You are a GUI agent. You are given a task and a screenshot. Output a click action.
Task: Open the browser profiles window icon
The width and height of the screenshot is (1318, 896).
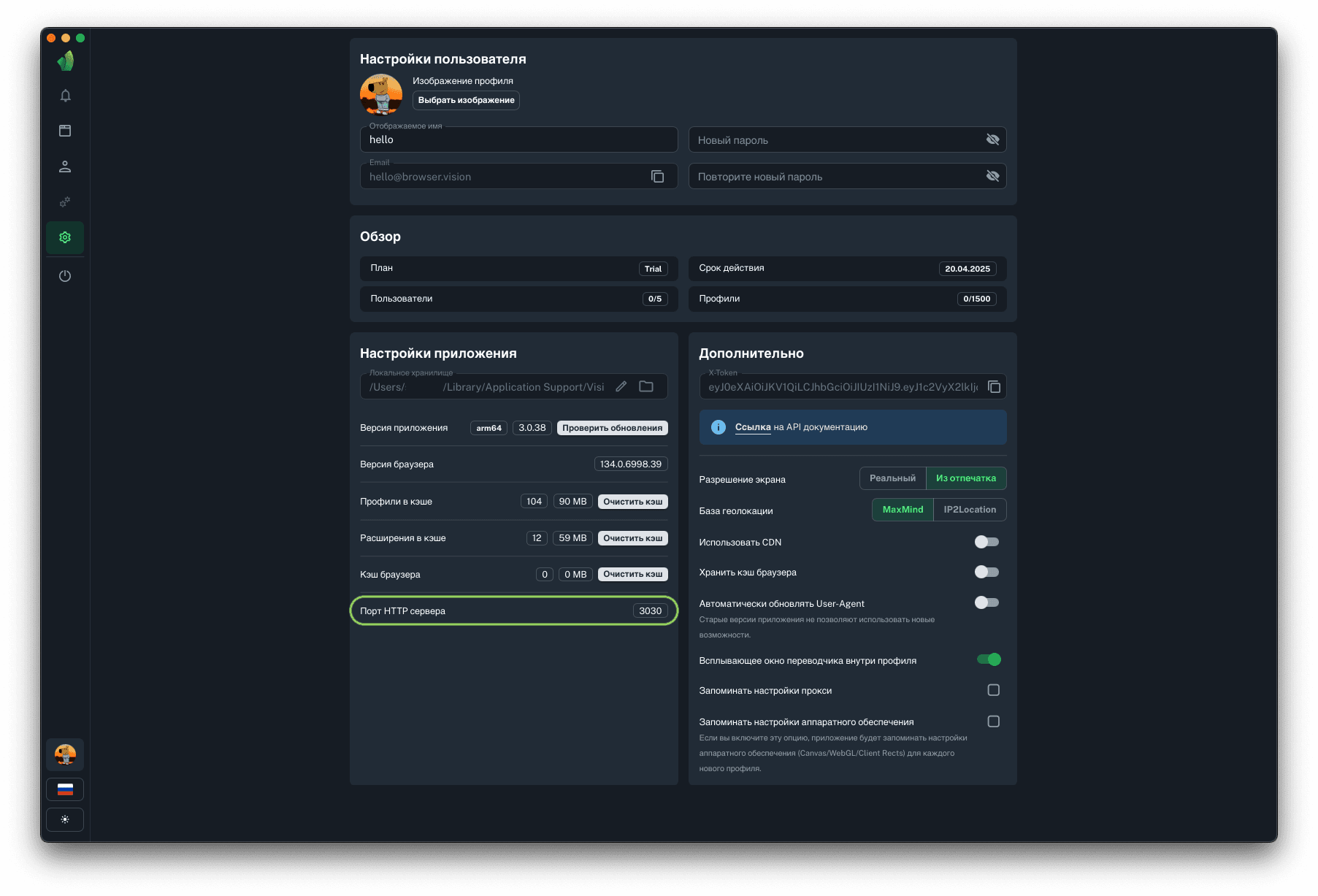click(65, 131)
